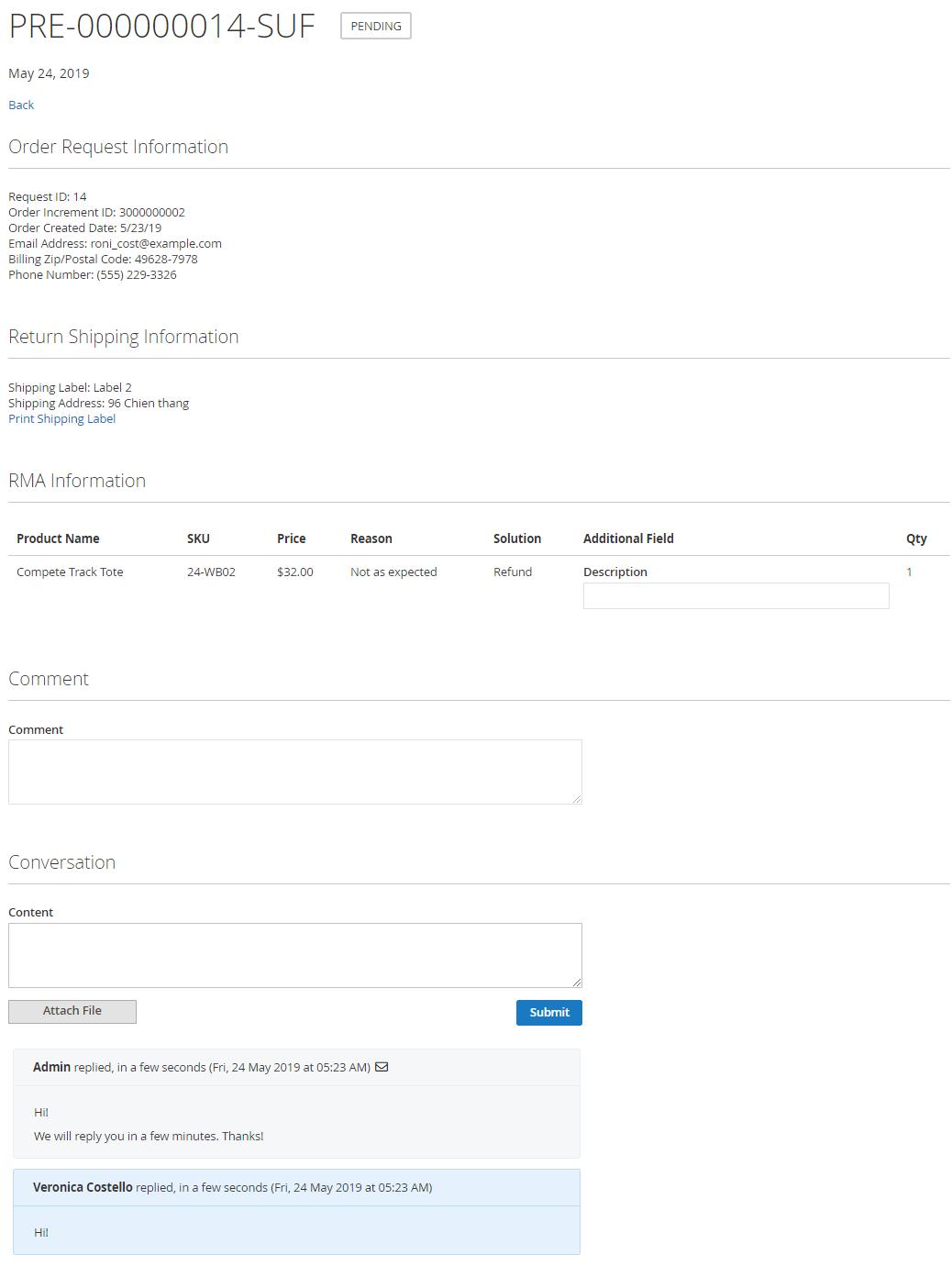Click the Content textarea resize handle
Image resolution: width=952 pixels, height=1266 pixels.
[x=577, y=983]
